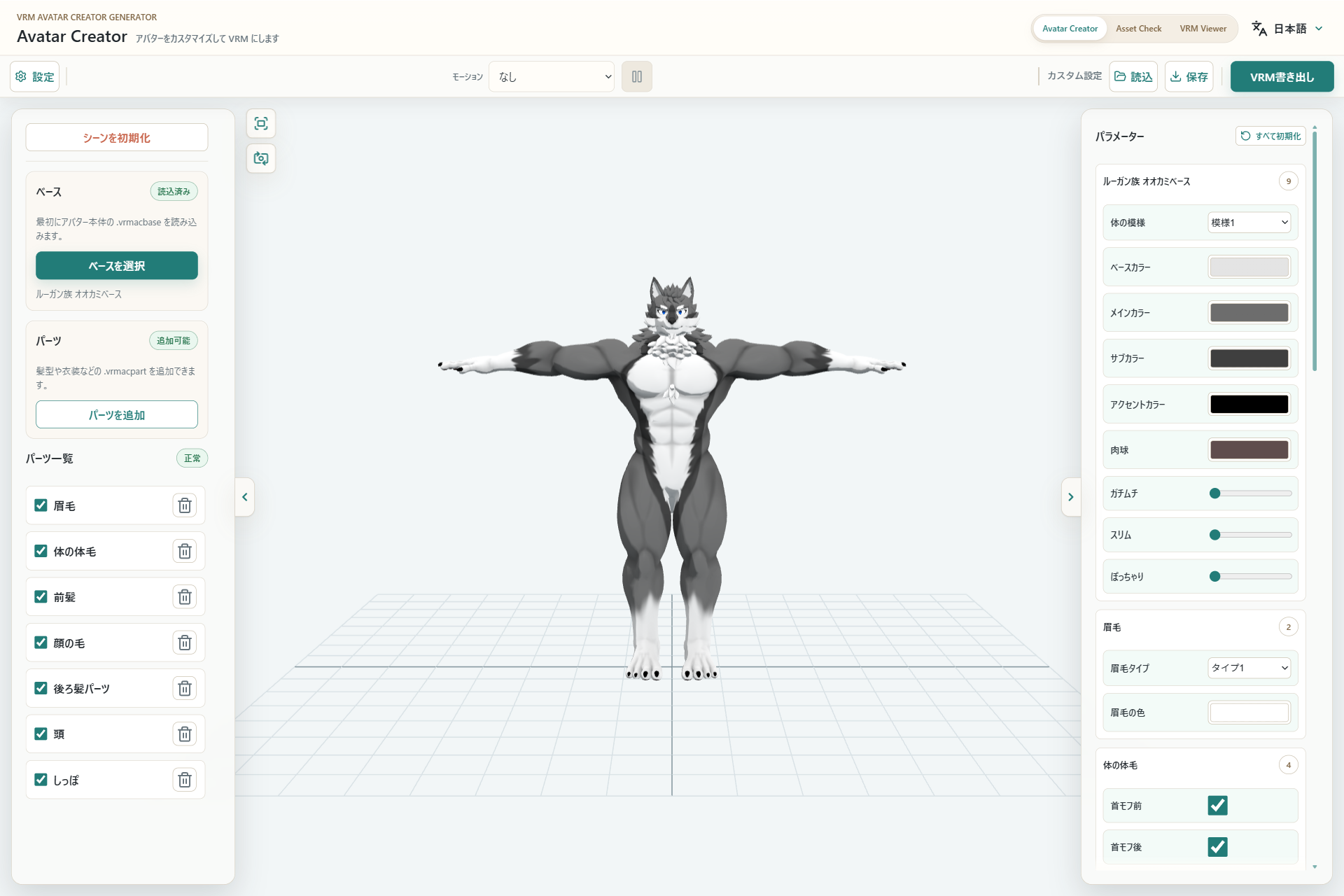Open the 肉球 color swatch
This screenshot has height=896, width=1344.
(1249, 450)
